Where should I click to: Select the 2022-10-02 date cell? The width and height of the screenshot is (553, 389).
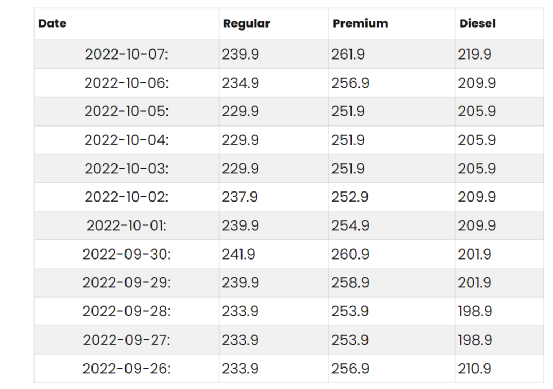pyautogui.click(x=127, y=197)
